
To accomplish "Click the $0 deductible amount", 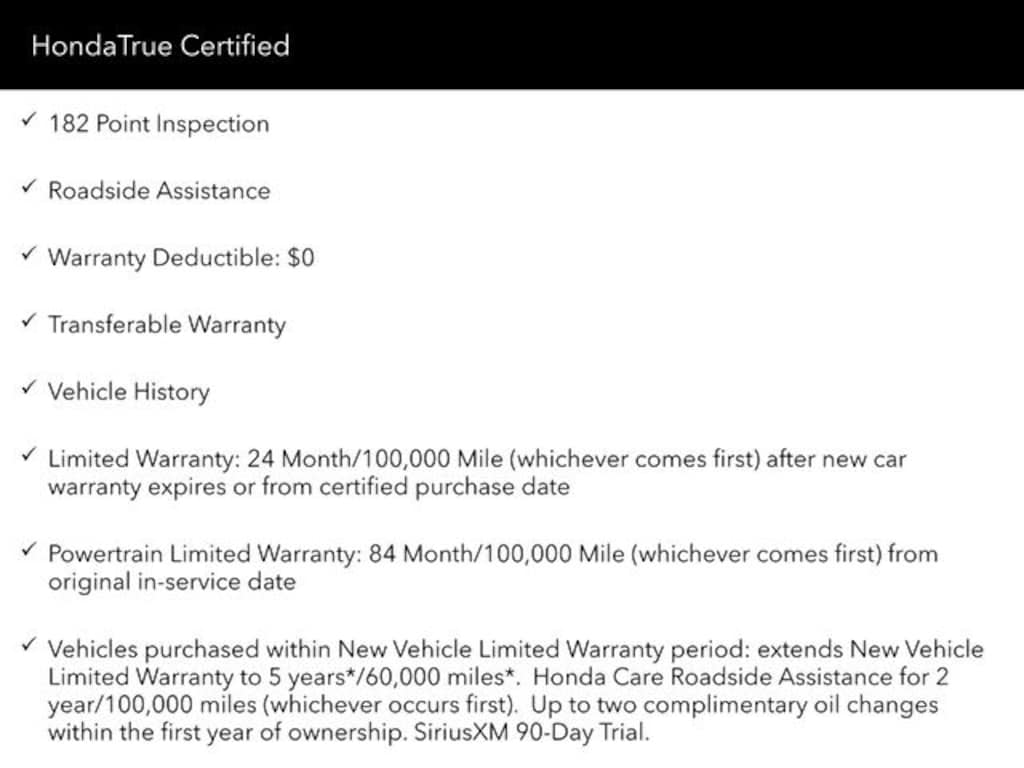I will [300, 258].
